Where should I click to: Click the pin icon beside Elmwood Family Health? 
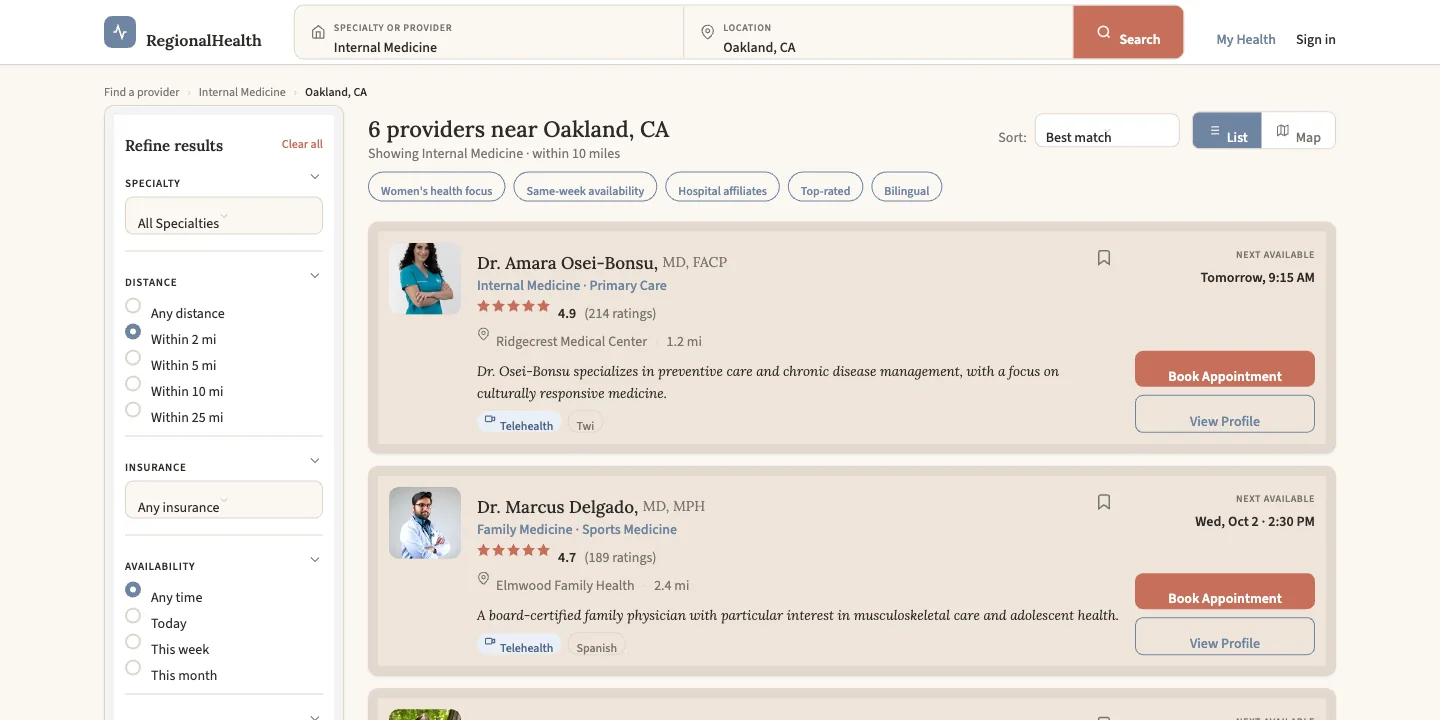pyautogui.click(x=483, y=579)
